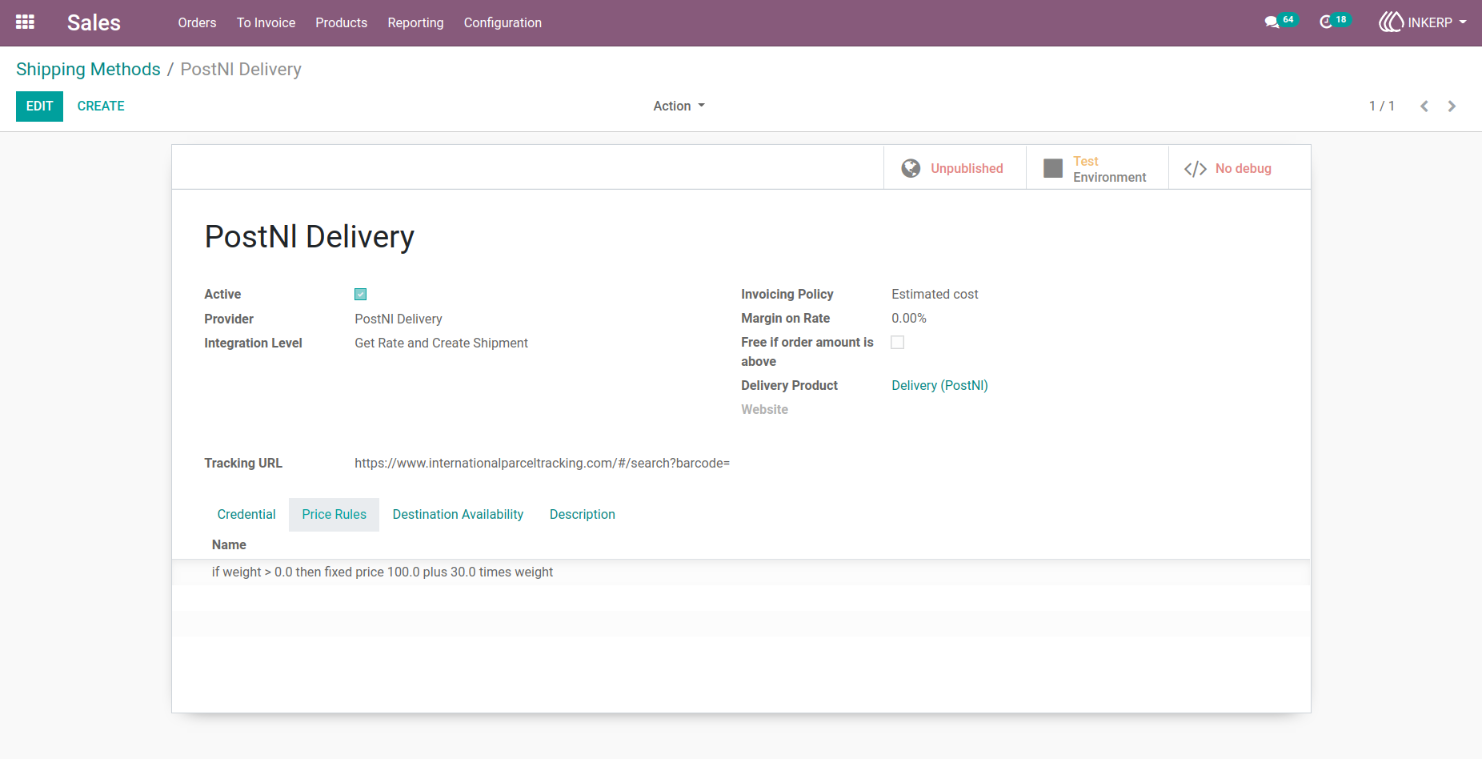1482x759 pixels.
Task: Click the globe Unpublished icon
Action: point(910,168)
